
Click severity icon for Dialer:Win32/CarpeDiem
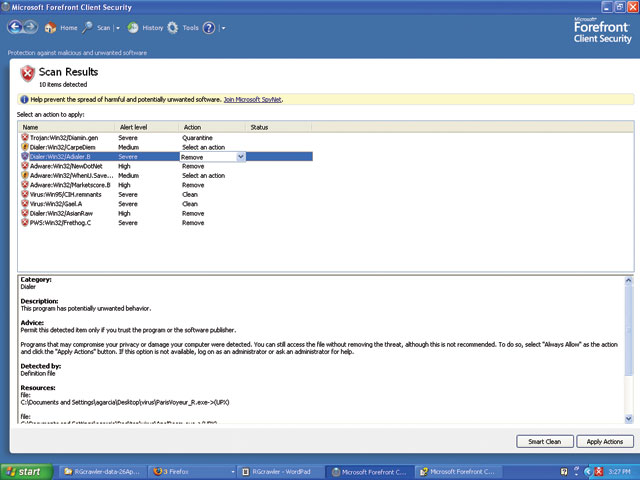pos(25,147)
